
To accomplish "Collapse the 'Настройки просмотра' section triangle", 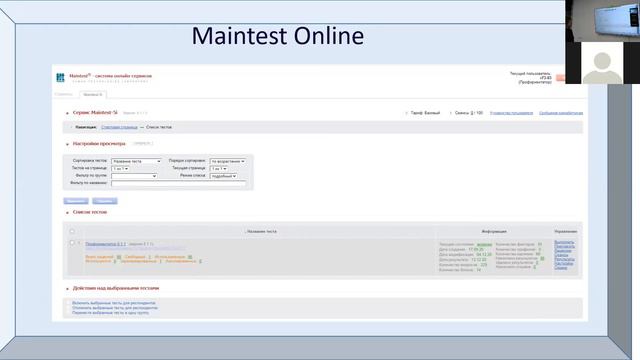I will [67, 144].
